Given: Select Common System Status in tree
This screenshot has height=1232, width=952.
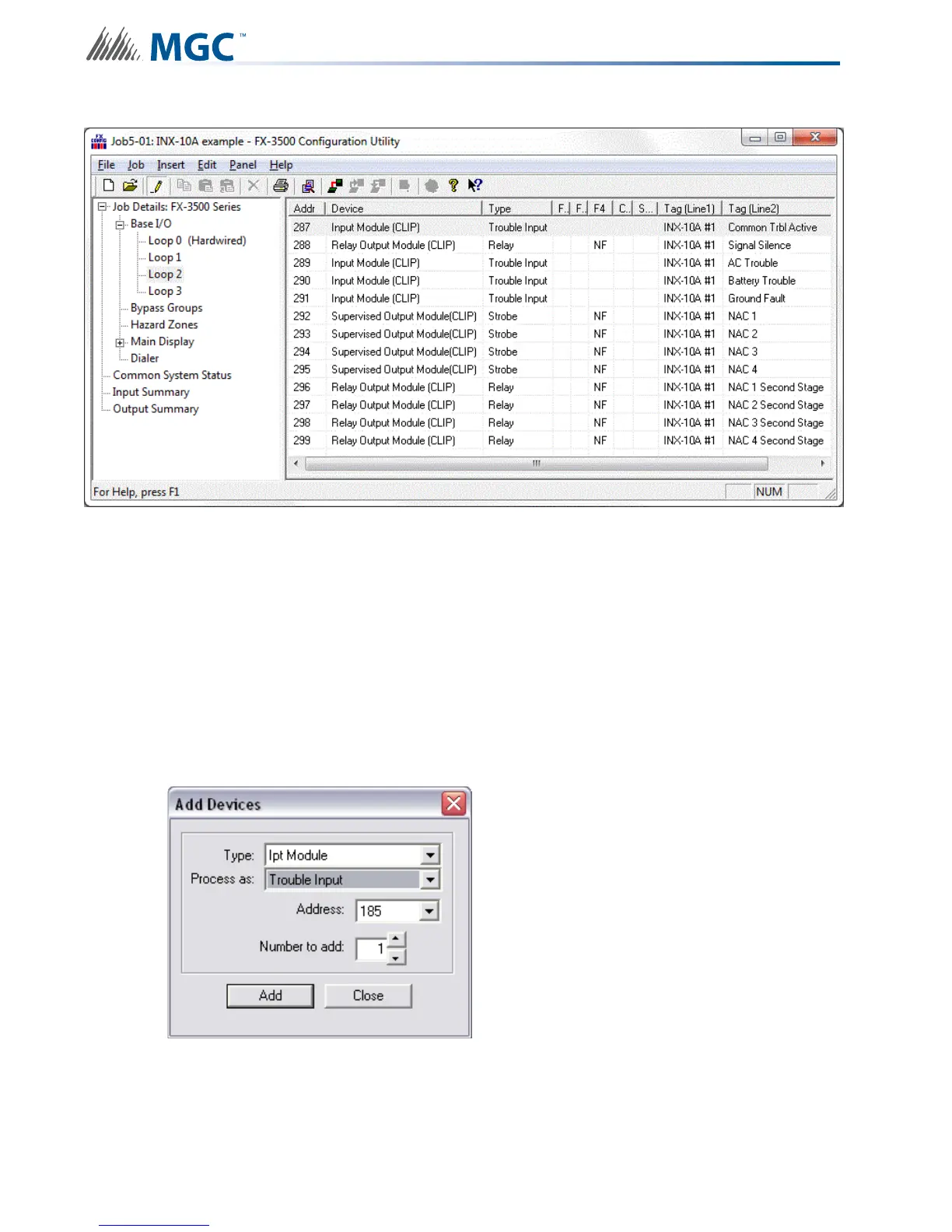Looking at the screenshot, I should pos(172,375).
